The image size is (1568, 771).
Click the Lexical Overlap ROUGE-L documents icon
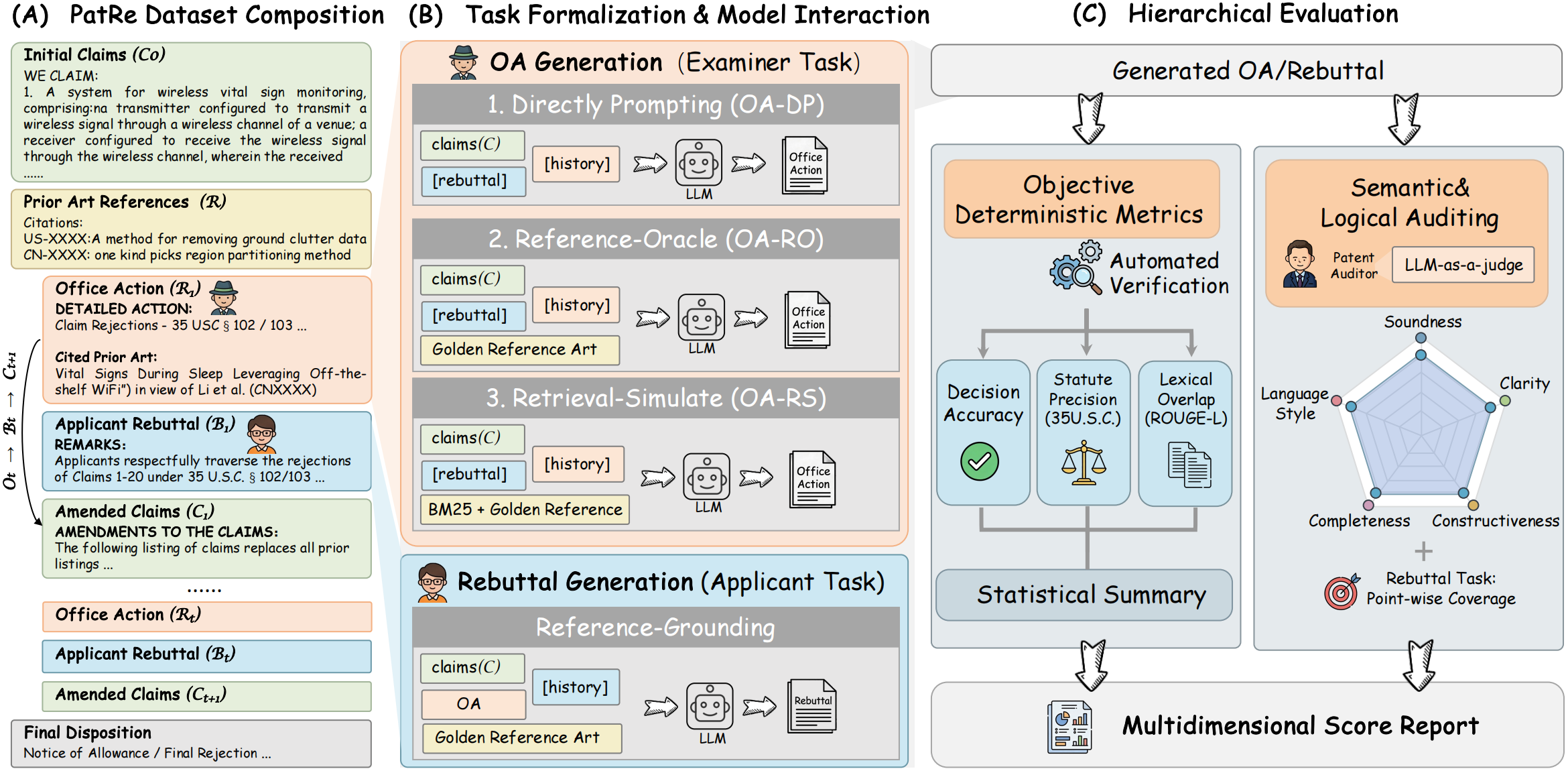[1189, 464]
